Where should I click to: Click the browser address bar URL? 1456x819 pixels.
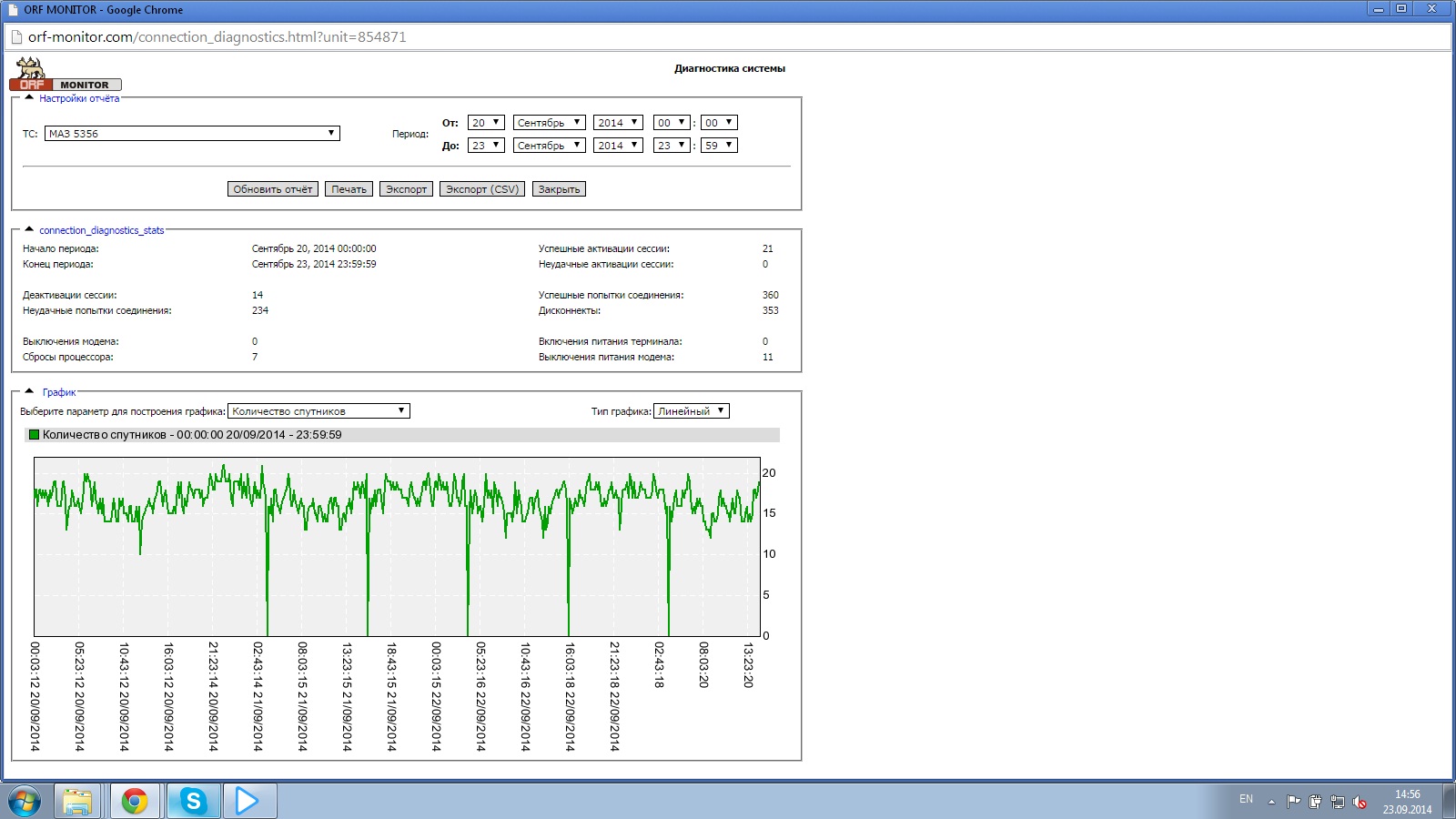coord(217,37)
